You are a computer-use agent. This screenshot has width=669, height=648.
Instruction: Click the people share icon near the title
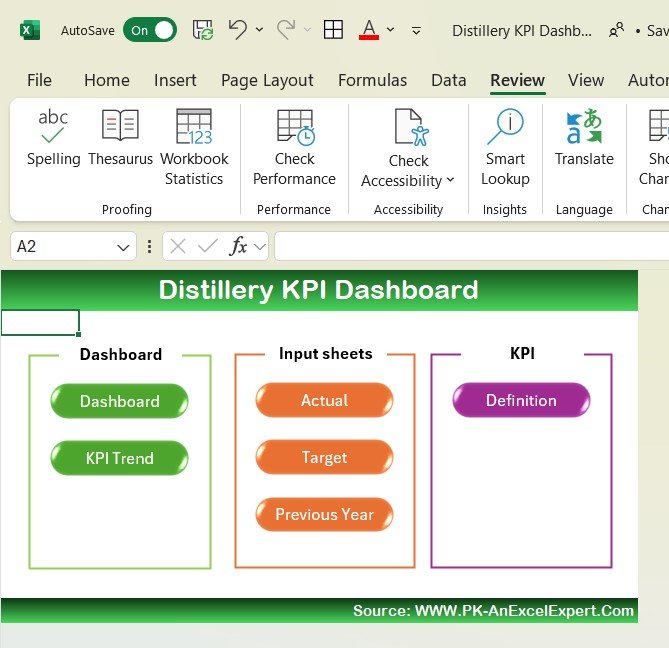(x=616, y=30)
